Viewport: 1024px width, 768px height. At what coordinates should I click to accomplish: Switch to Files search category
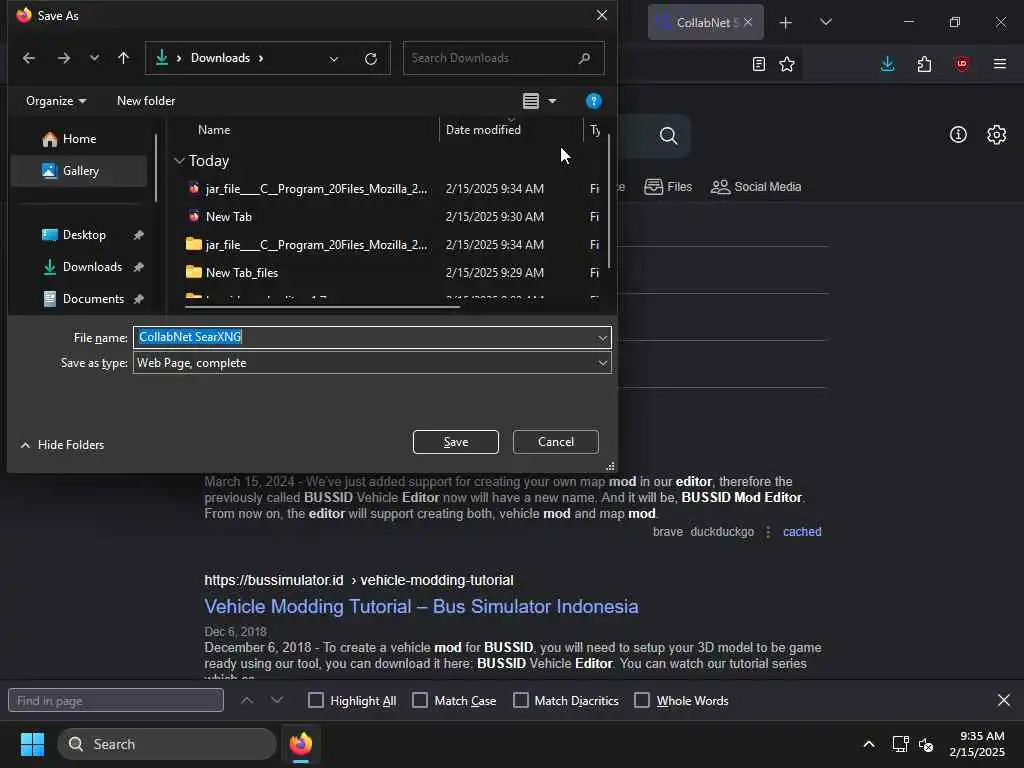click(x=667, y=187)
